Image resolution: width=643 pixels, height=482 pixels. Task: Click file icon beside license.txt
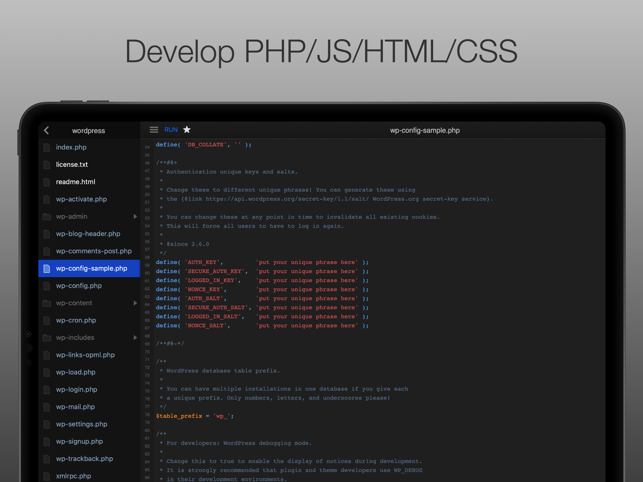[x=47, y=164]
